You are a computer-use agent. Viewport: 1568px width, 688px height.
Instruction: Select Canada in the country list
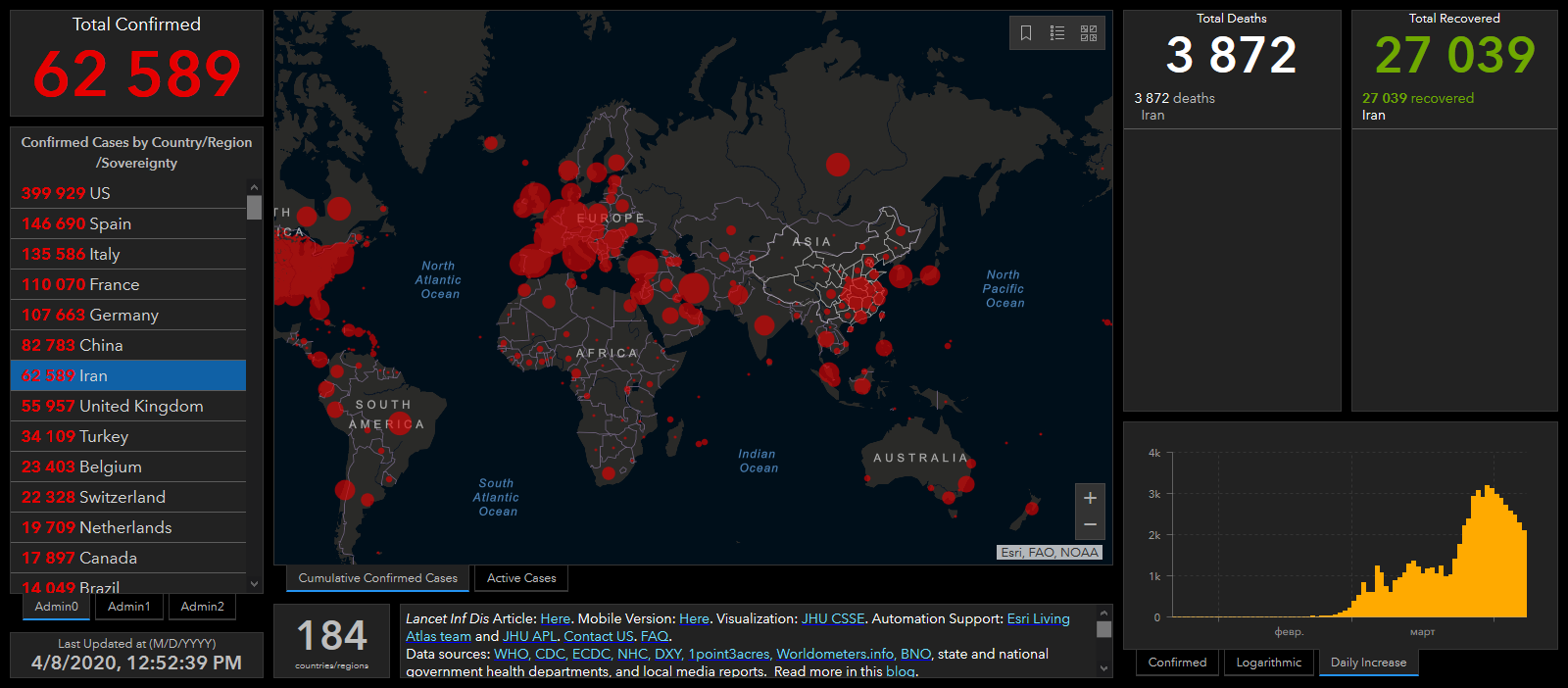[x=128, y=558]
